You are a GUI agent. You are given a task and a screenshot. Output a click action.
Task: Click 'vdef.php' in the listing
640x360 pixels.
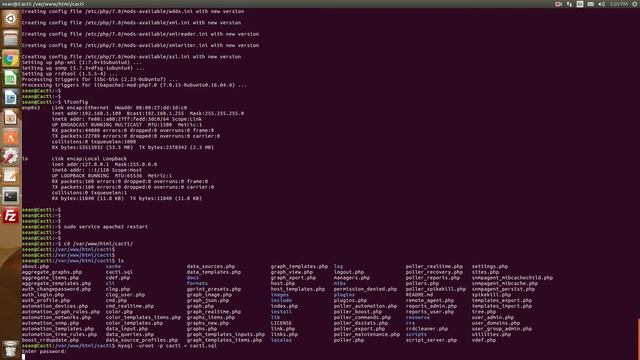(x=484, y=340)
